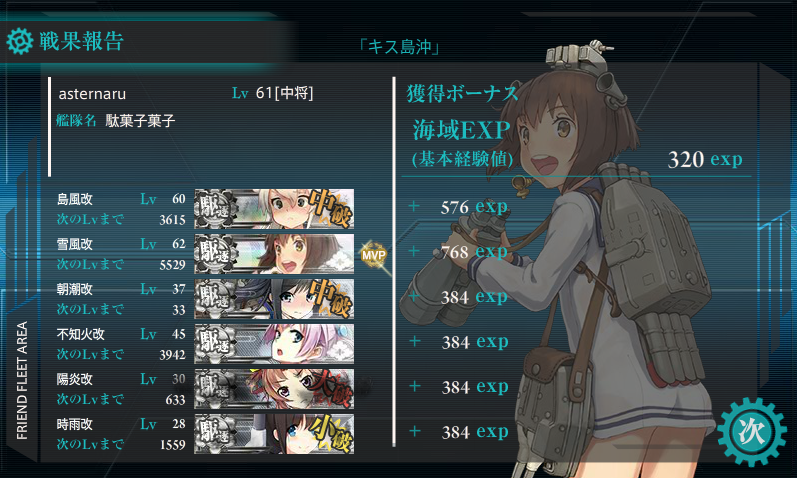Select 陽炎改's heavily damaged portrait banner
Viewport: 797px width, 478px height.
pos(274,389)
